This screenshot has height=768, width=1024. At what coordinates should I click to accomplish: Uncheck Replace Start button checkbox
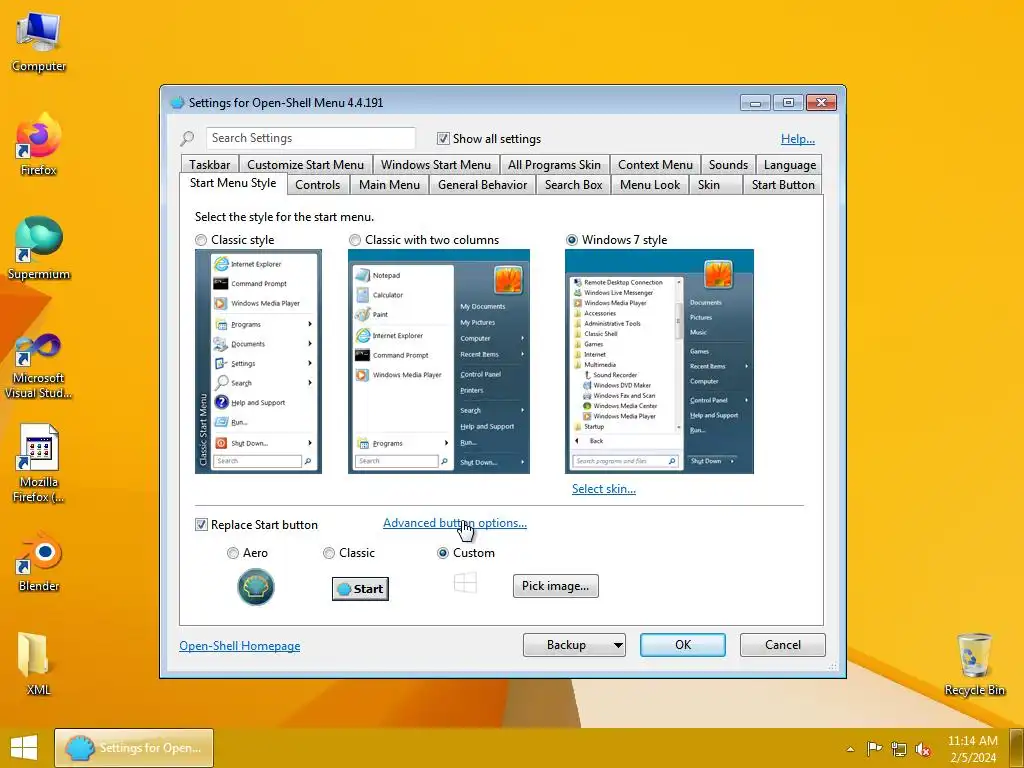point(201,524)
